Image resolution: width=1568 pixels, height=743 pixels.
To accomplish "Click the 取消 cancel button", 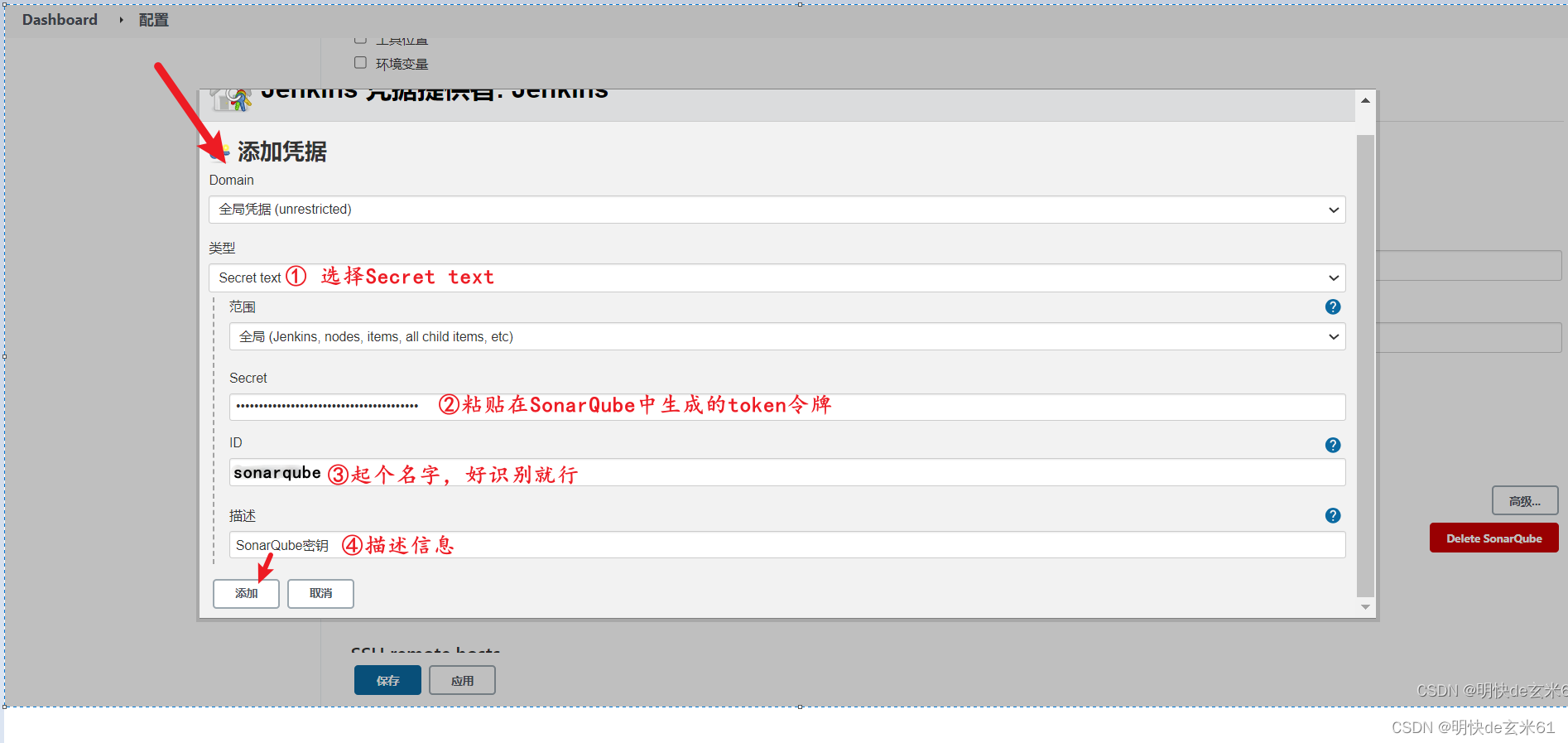I will (x=320, y=594).
